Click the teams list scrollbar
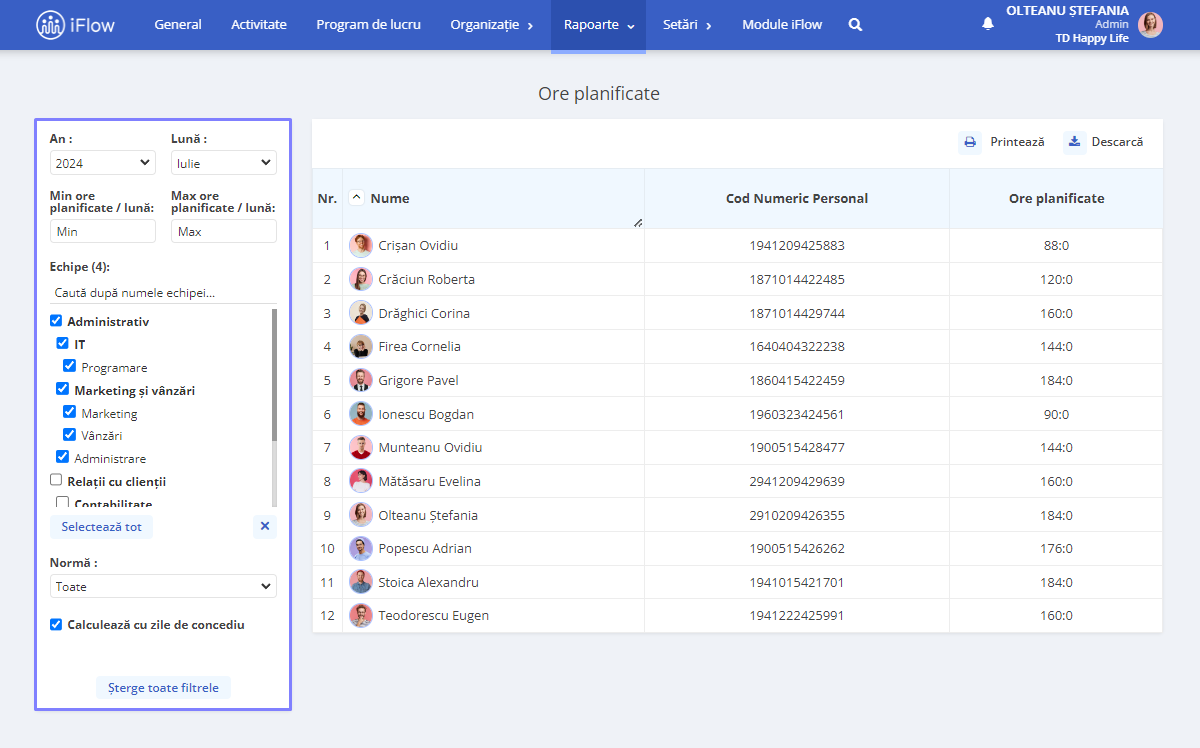The image size is (1200, 748). 274,375
